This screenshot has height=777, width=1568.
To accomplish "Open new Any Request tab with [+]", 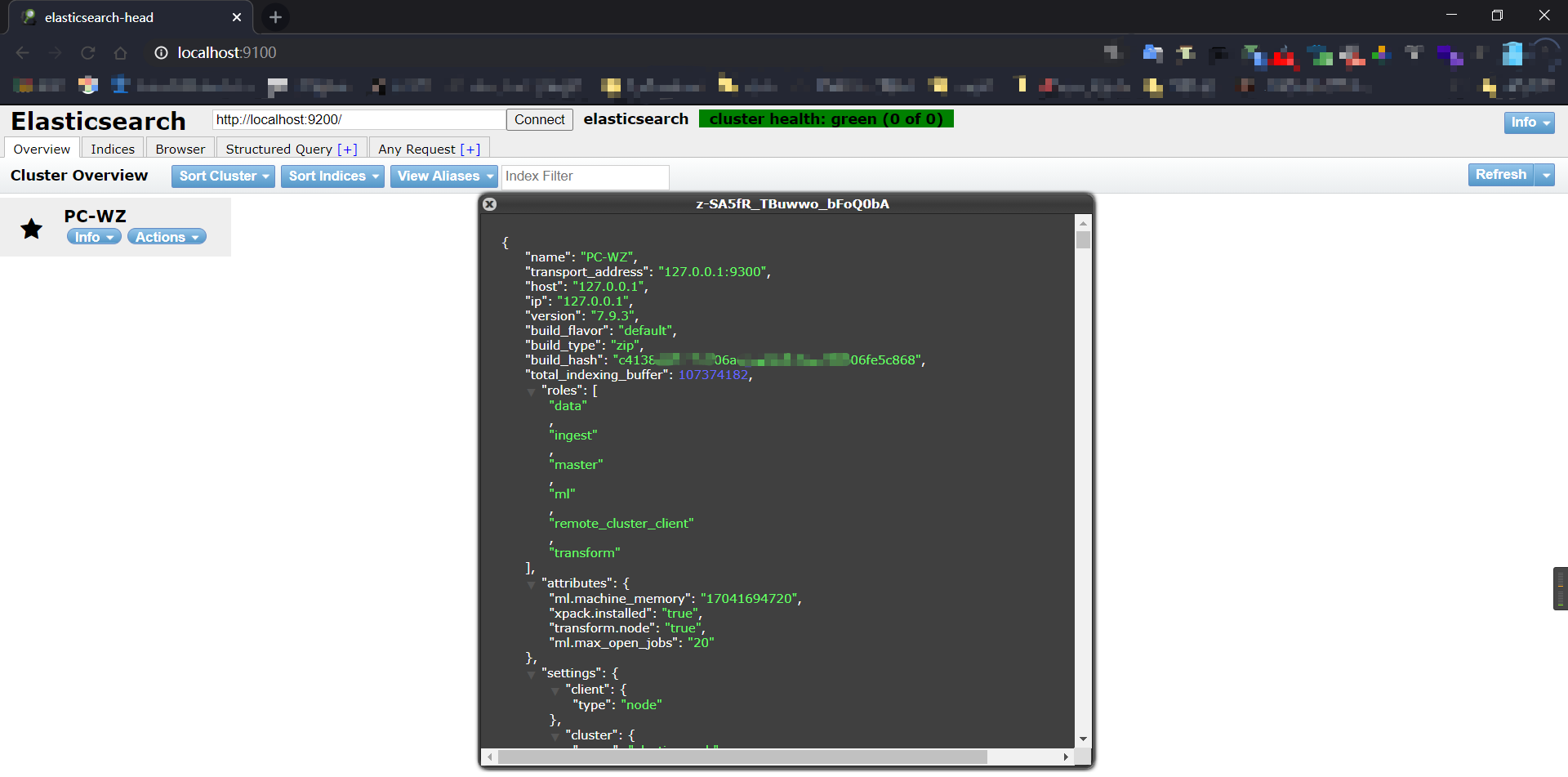I will [x=470, y=149].
